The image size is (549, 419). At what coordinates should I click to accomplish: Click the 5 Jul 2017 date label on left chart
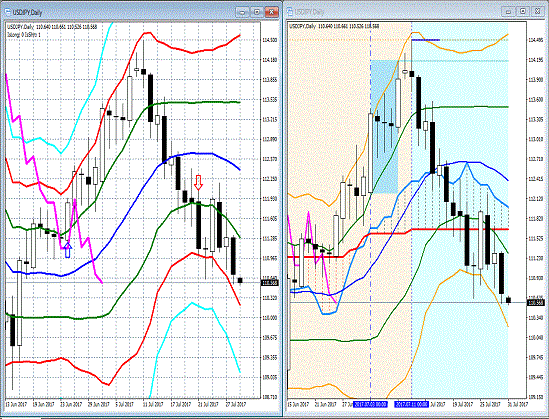125,404
